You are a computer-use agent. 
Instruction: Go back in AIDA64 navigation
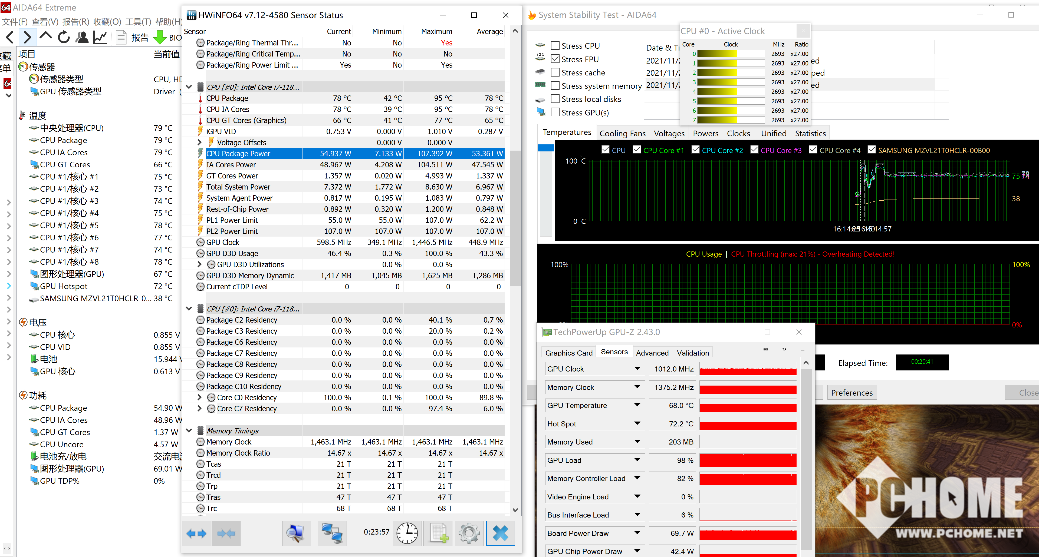pyautogui.click(x=9, y=37)
